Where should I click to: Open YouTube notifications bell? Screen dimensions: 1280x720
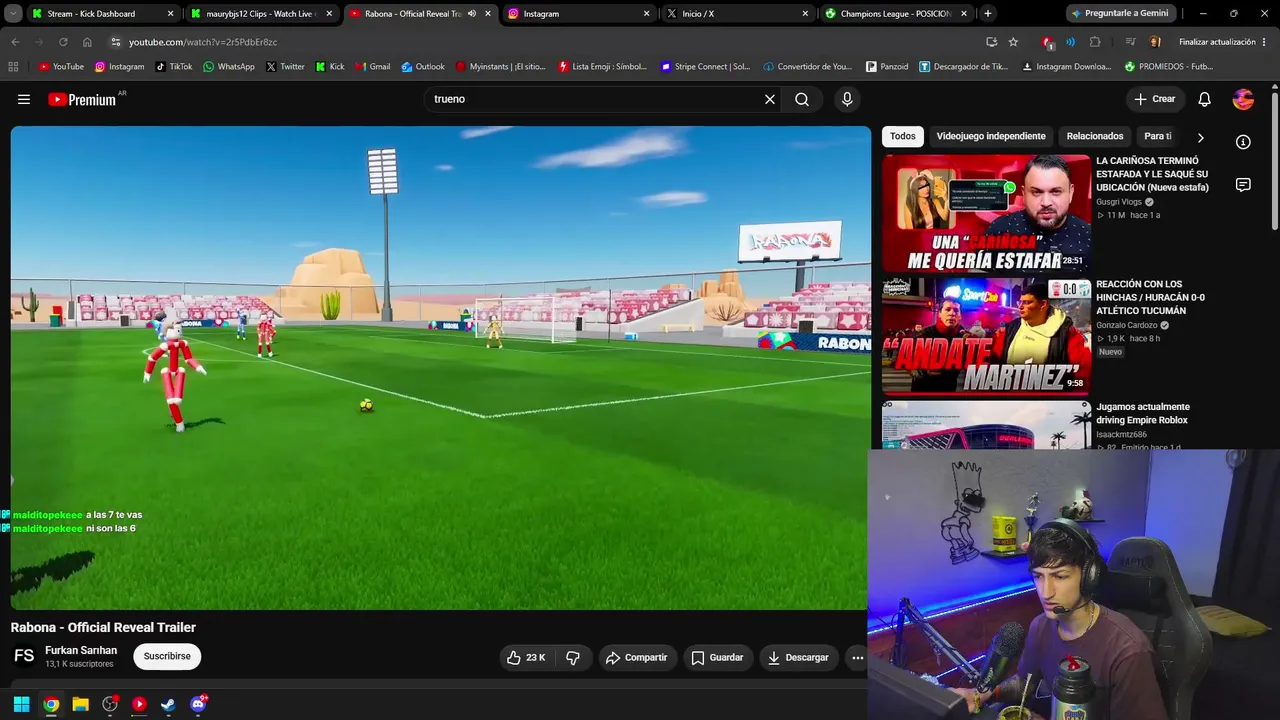pyautogui.click(x=1205, y=99)
